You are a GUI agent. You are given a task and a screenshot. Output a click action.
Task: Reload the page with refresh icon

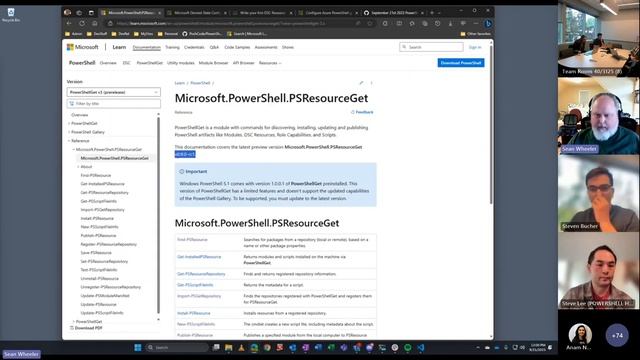tap(82, 23)
